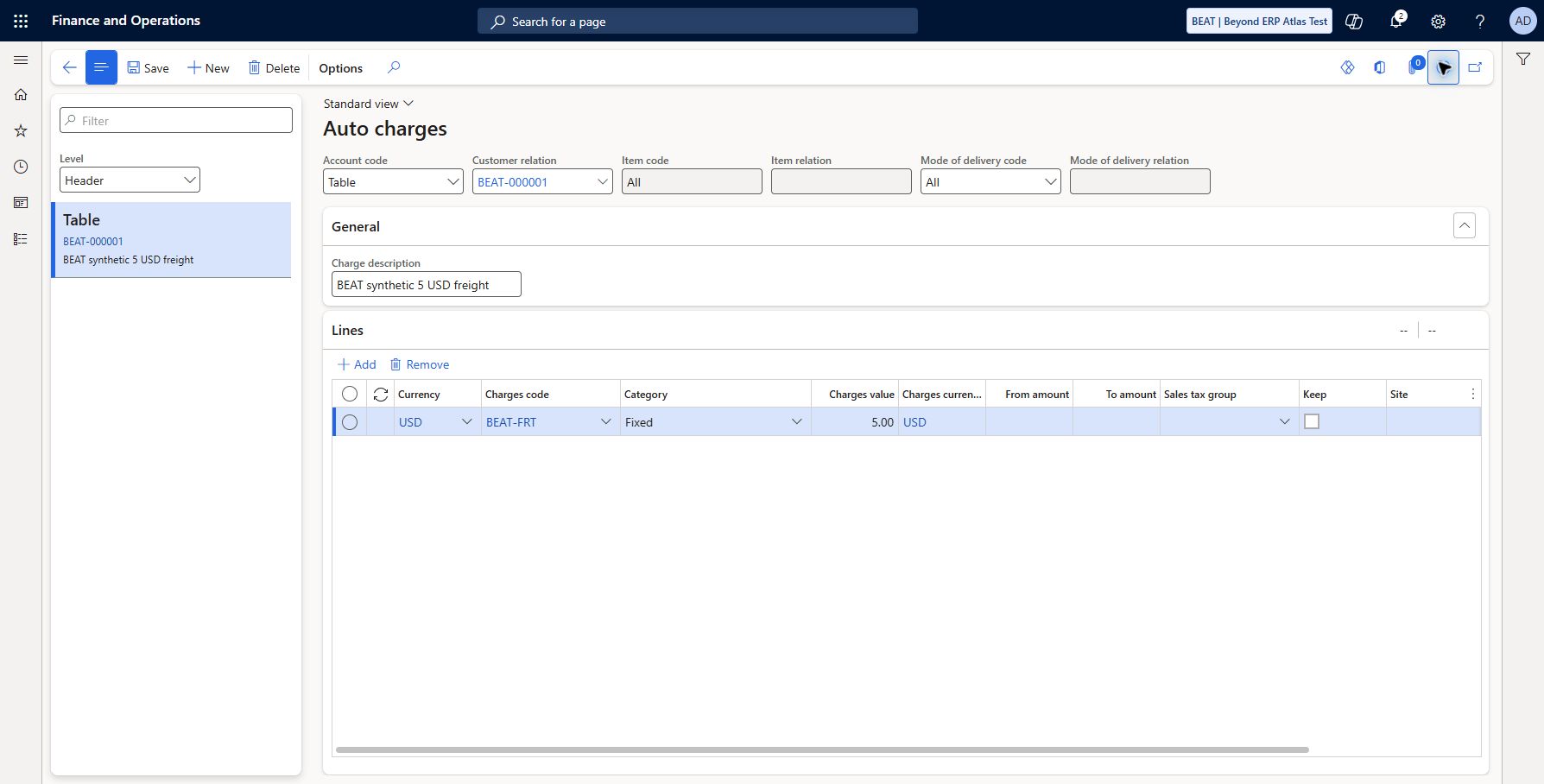The image size is (1544, 784).
Task: Open Copilot icon in top bar
Action: click(1354, 21)
